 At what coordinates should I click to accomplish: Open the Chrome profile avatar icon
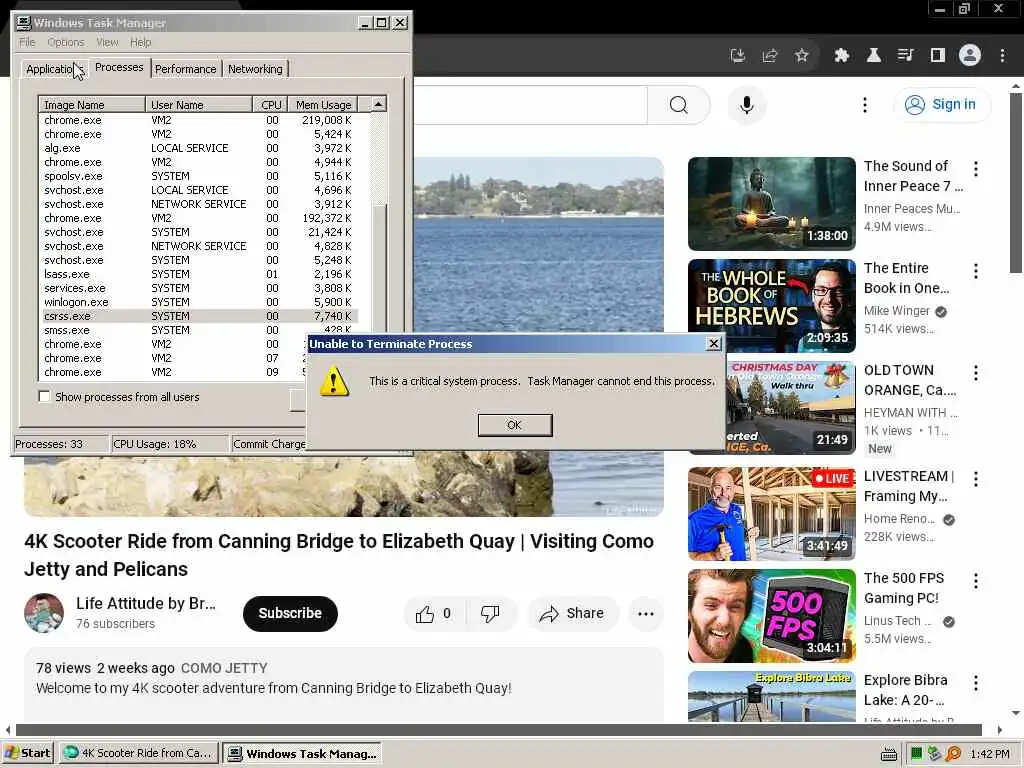point(970,56)
